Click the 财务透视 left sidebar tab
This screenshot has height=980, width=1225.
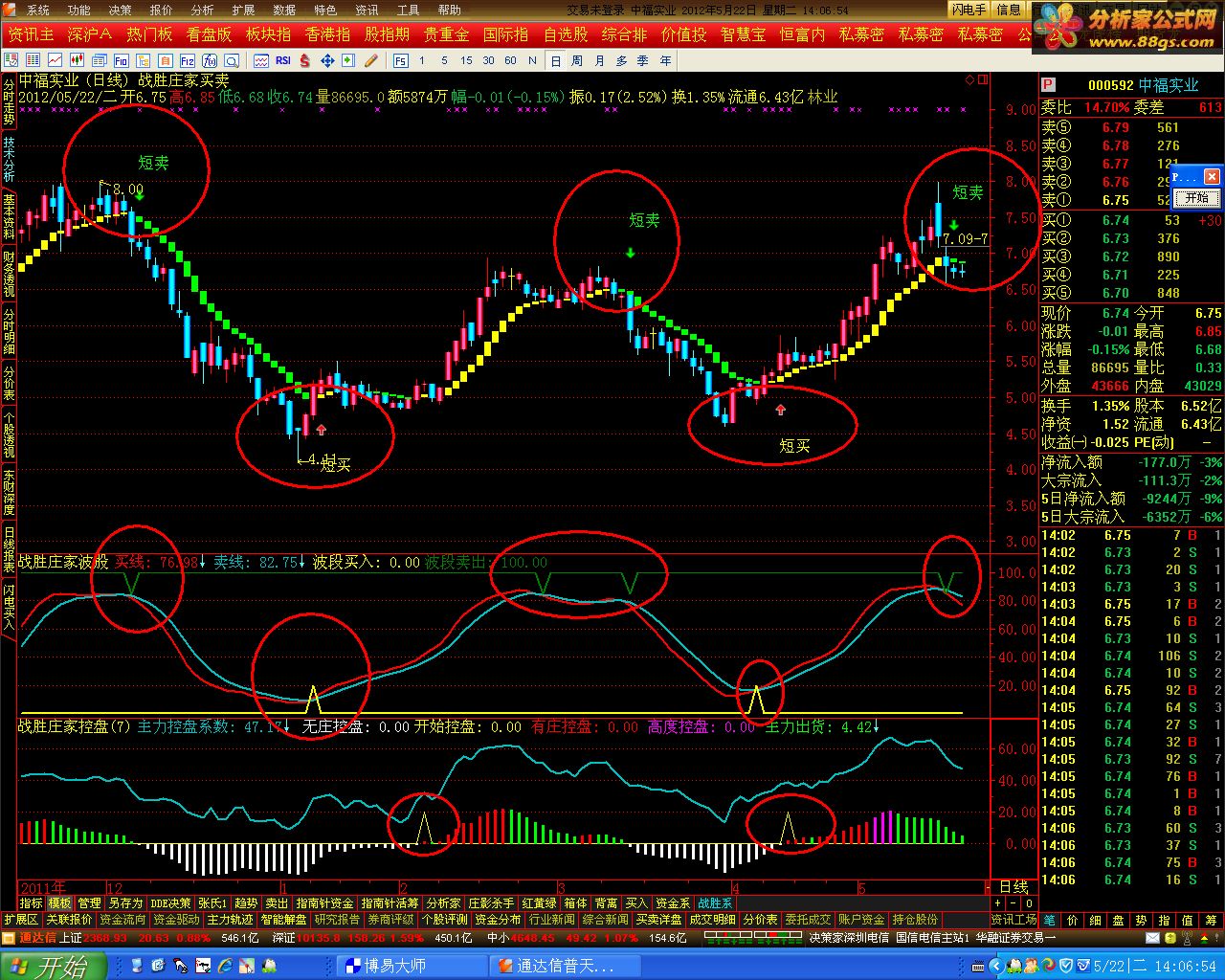coord(9,275)
